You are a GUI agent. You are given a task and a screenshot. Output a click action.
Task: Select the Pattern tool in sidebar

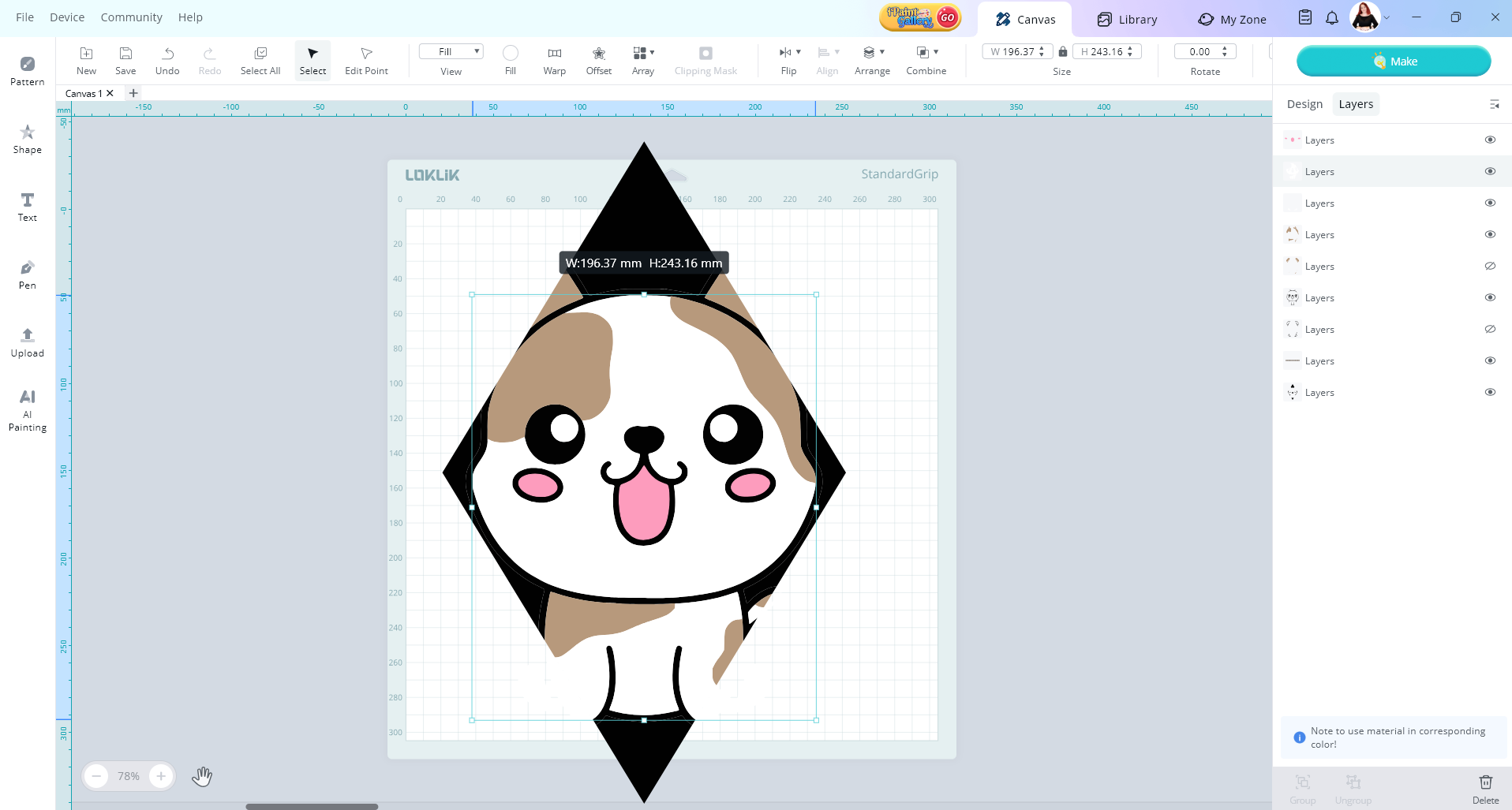(x=27, y=70)
